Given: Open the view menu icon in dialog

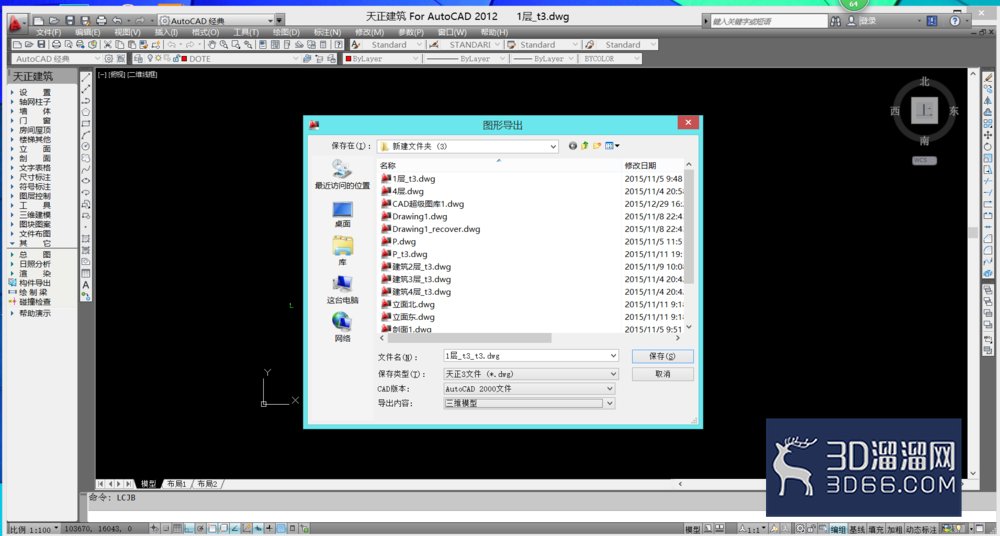Looking at the screenshot, I should click(x=612, y=146).
